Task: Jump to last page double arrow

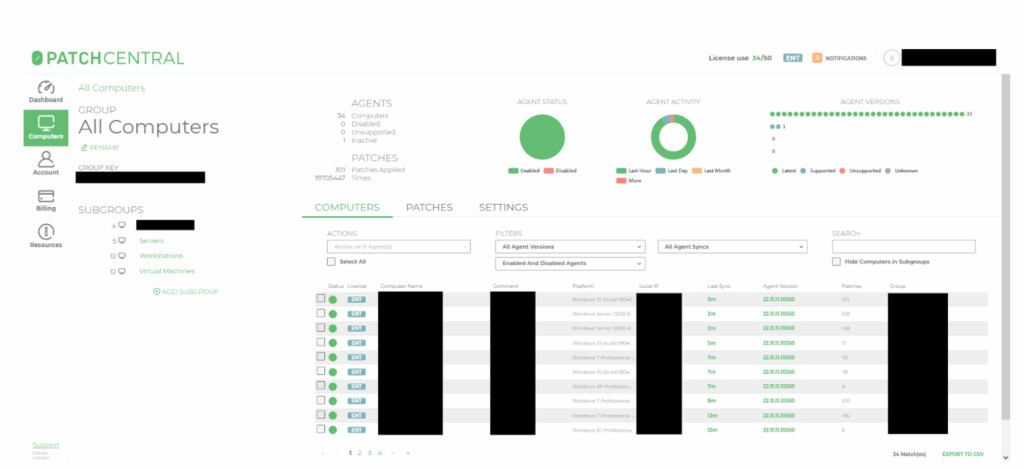Action: pos(408,453)
